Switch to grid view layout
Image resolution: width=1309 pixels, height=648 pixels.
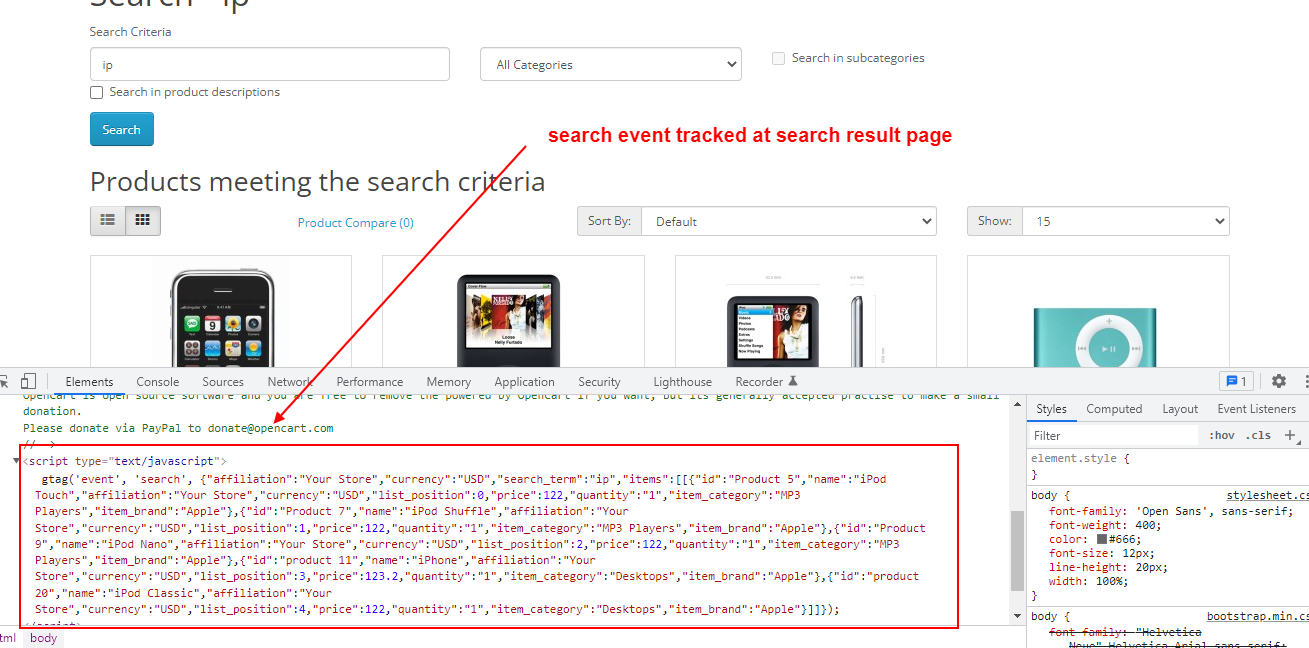(x=143, y=220)
